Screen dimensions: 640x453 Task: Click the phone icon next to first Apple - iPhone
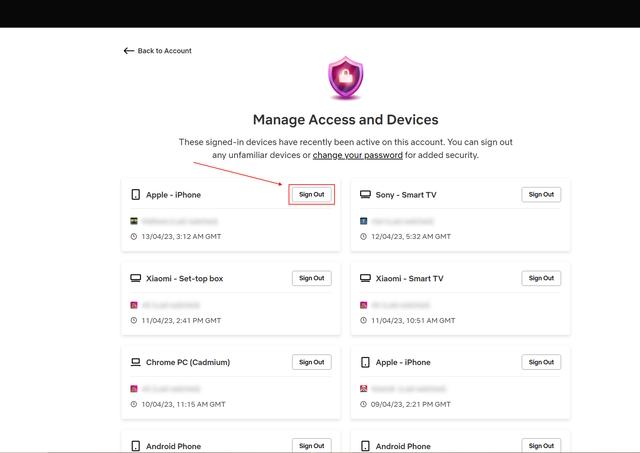pyautogui.click(x=136, y=194)
